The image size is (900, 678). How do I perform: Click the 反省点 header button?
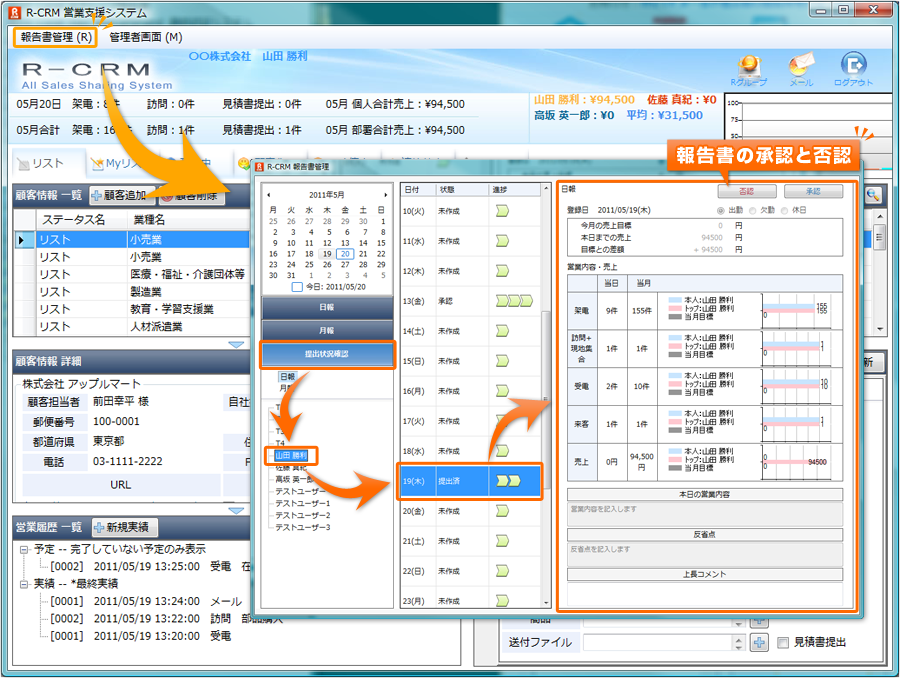(x=705, y=534)
